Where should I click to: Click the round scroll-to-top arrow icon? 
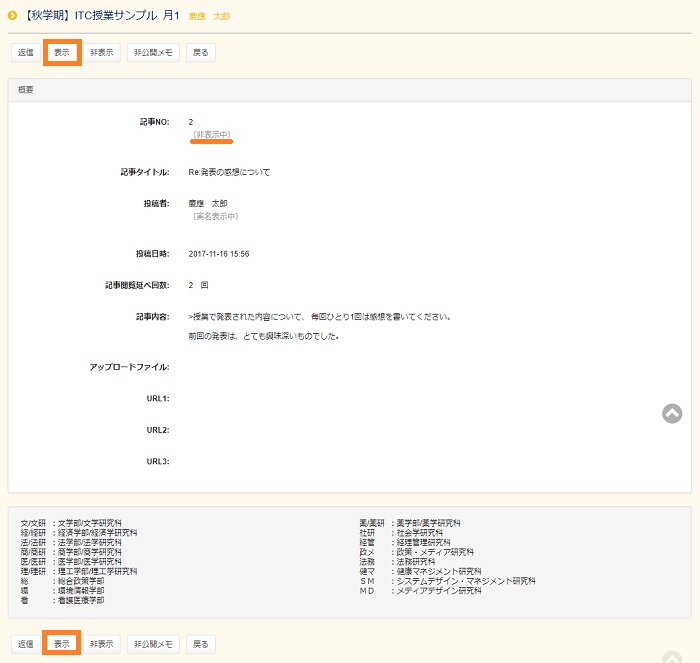click(672, 413)
